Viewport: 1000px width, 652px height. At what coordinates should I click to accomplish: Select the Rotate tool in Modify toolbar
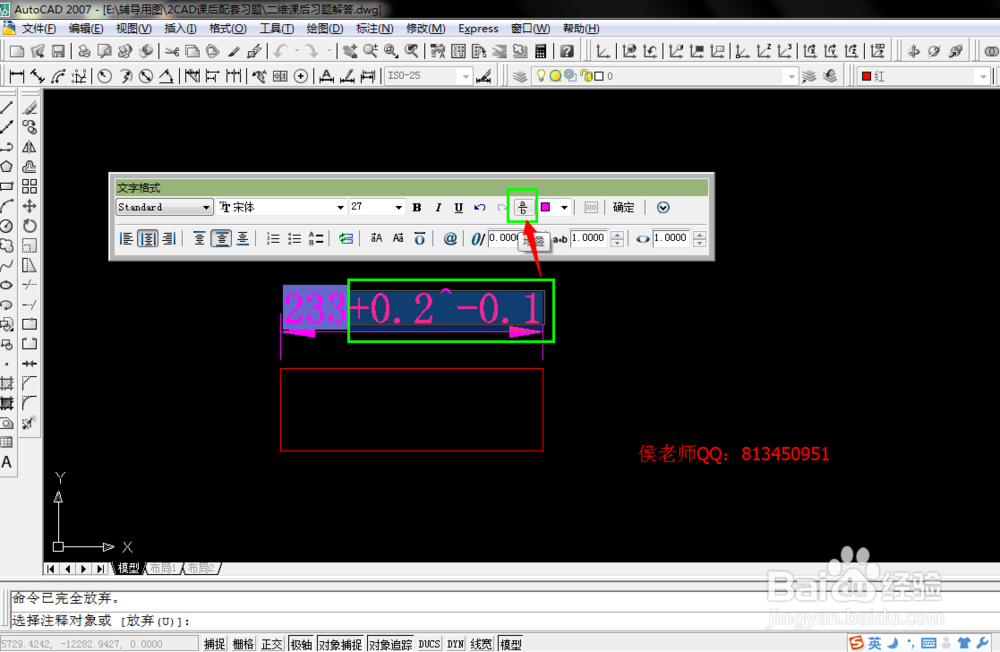click(29, 226)
